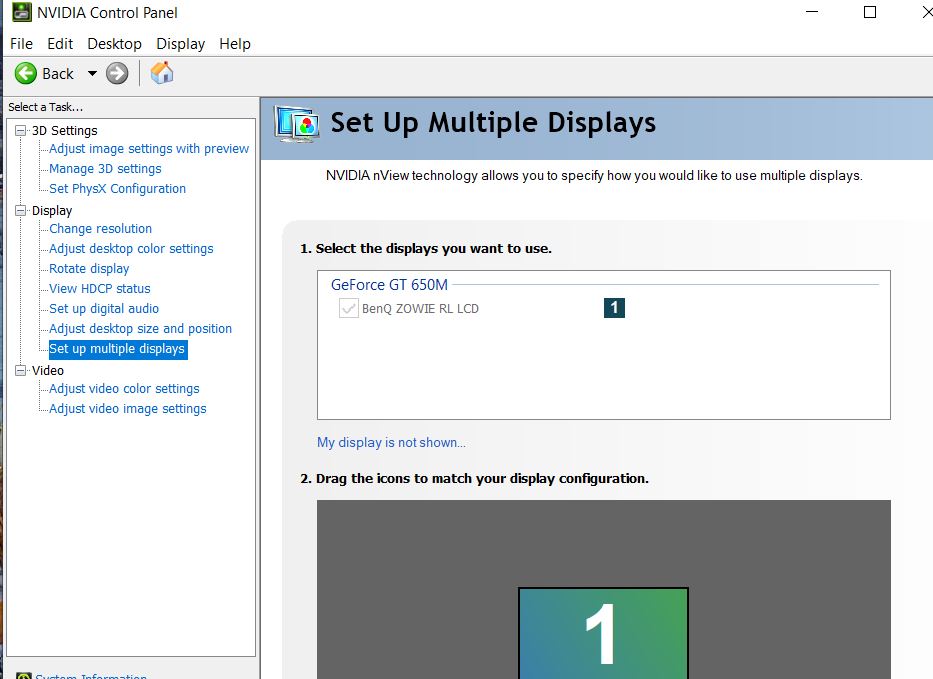
Task: Click the My display is not shown link
Action: [x=391, y=443]
